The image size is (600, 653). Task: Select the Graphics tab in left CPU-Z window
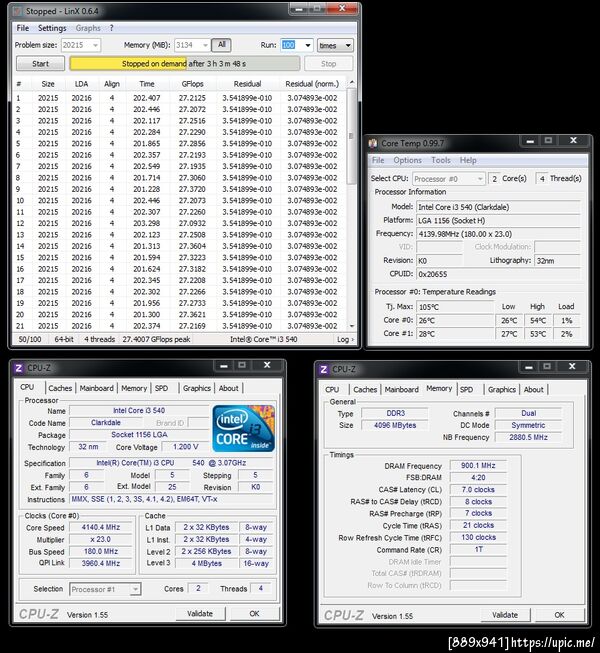click(x=197, y=388)
